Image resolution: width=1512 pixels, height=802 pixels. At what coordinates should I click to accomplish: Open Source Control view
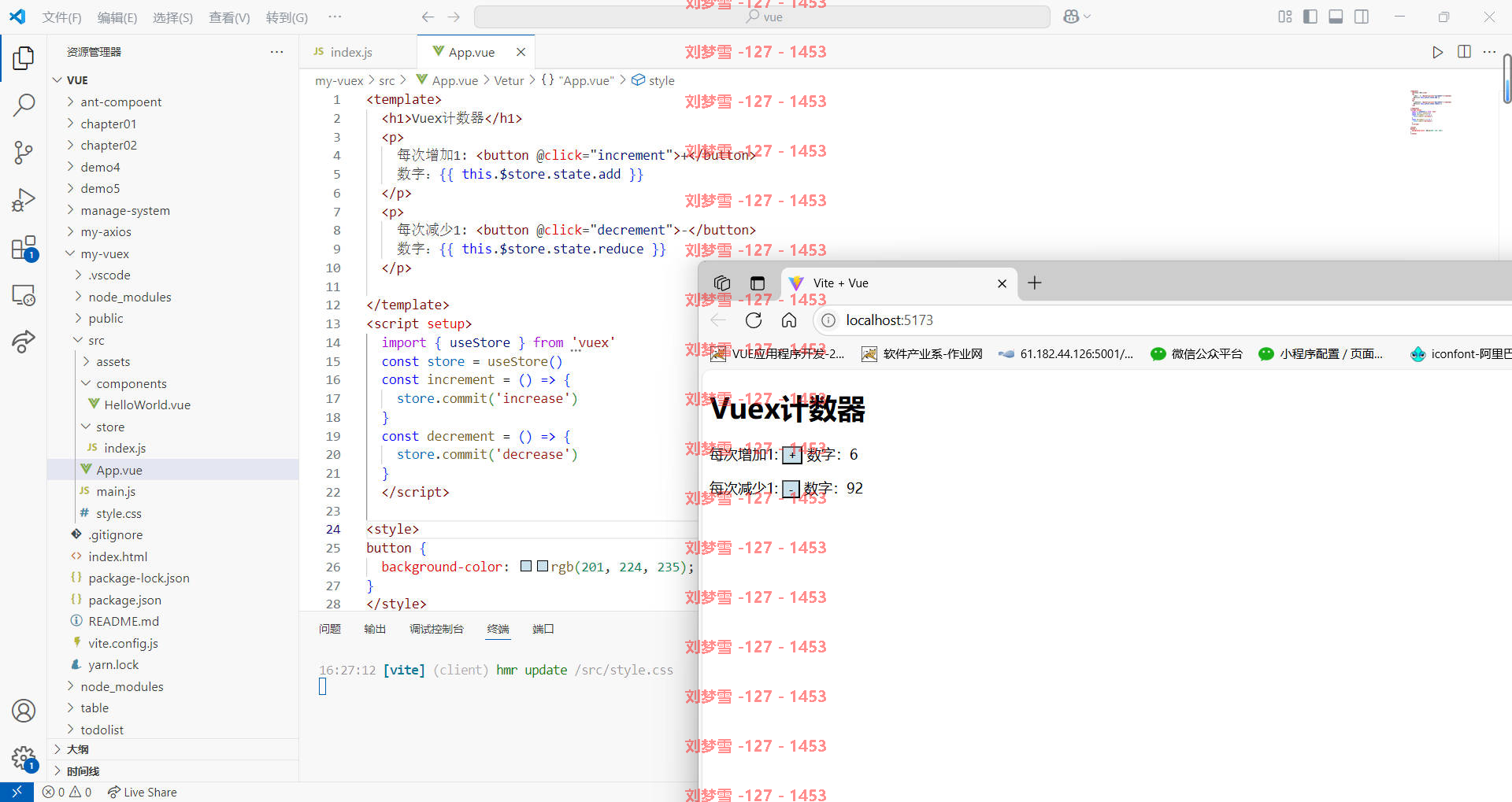coord(24,152)
